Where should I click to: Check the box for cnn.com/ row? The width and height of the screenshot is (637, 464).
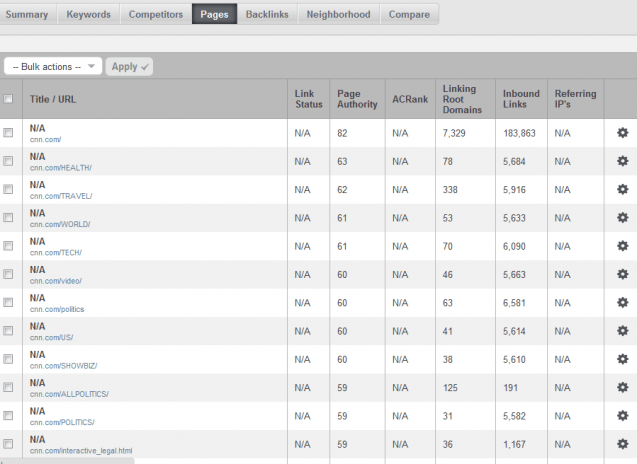[8, 133]
